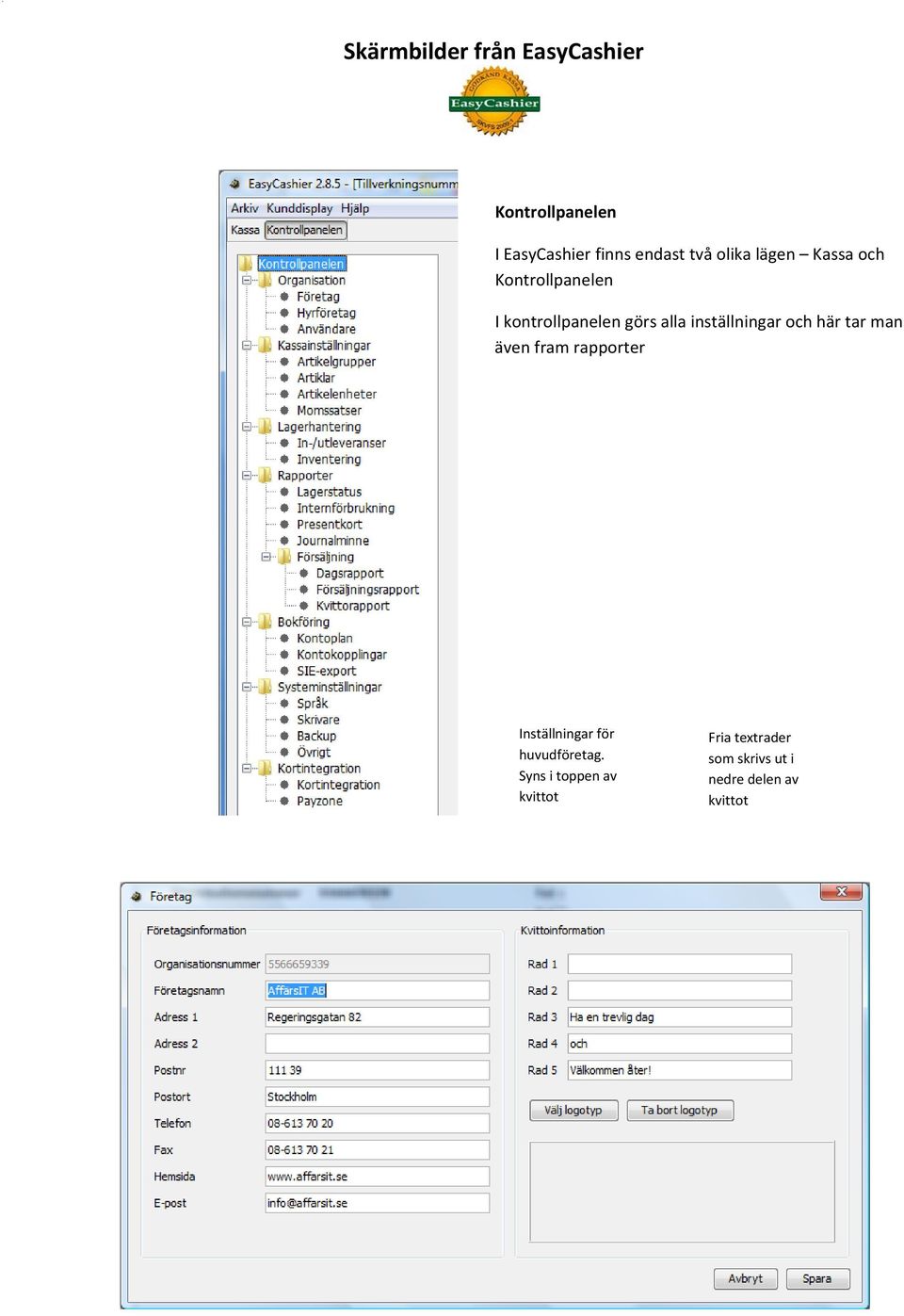Select In-/utleveranser in the tree
Image resolution: width=904 pixels, height=1316 pixels.
[x=342, y=443]
